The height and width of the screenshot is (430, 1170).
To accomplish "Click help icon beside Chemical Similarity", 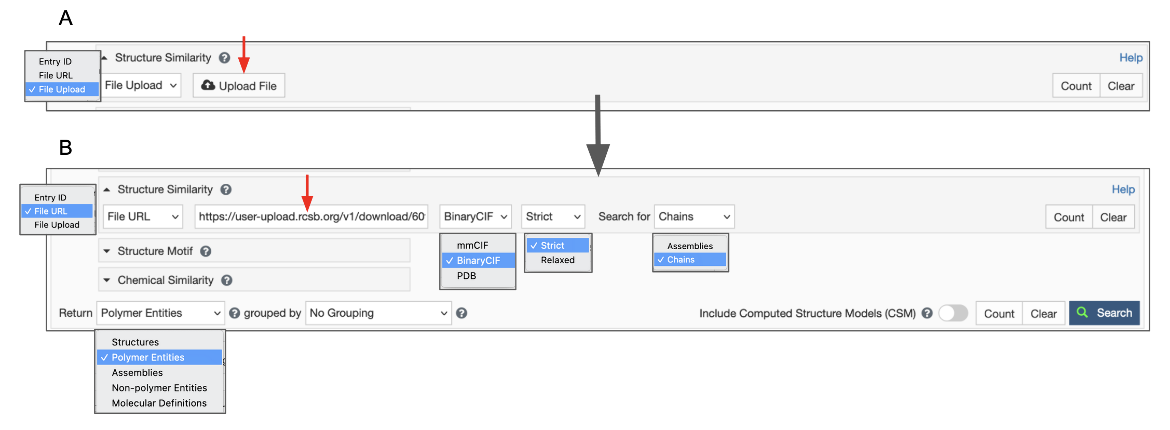I will point(227,281).
